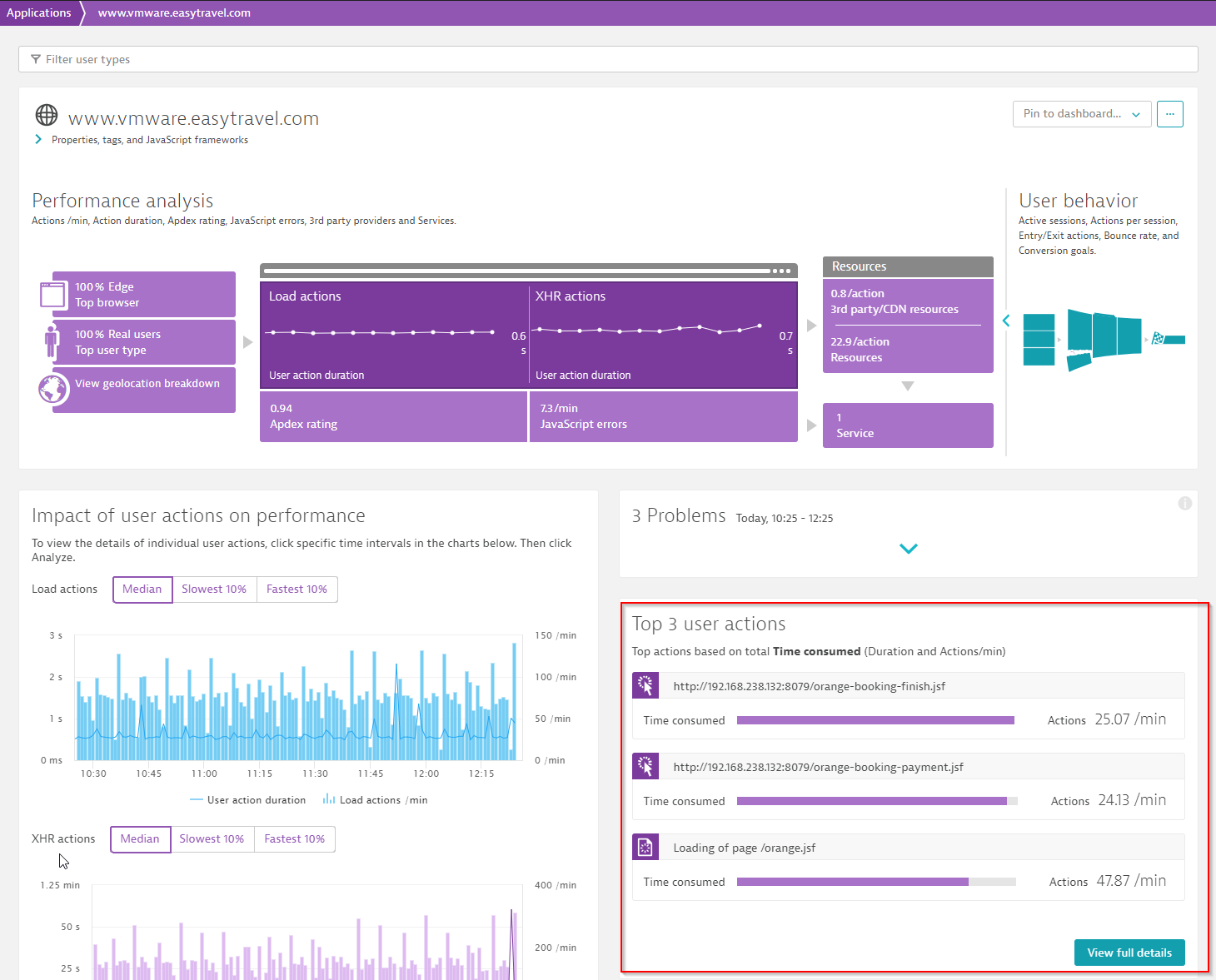Open the orange-booking-payment.jsf user action link
1216x980 pixels.
(818, 767)
